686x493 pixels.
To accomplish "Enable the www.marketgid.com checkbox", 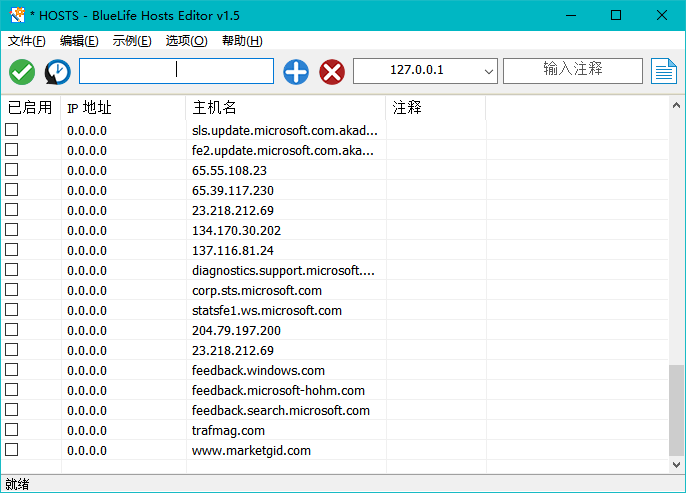I will point(12,450).
